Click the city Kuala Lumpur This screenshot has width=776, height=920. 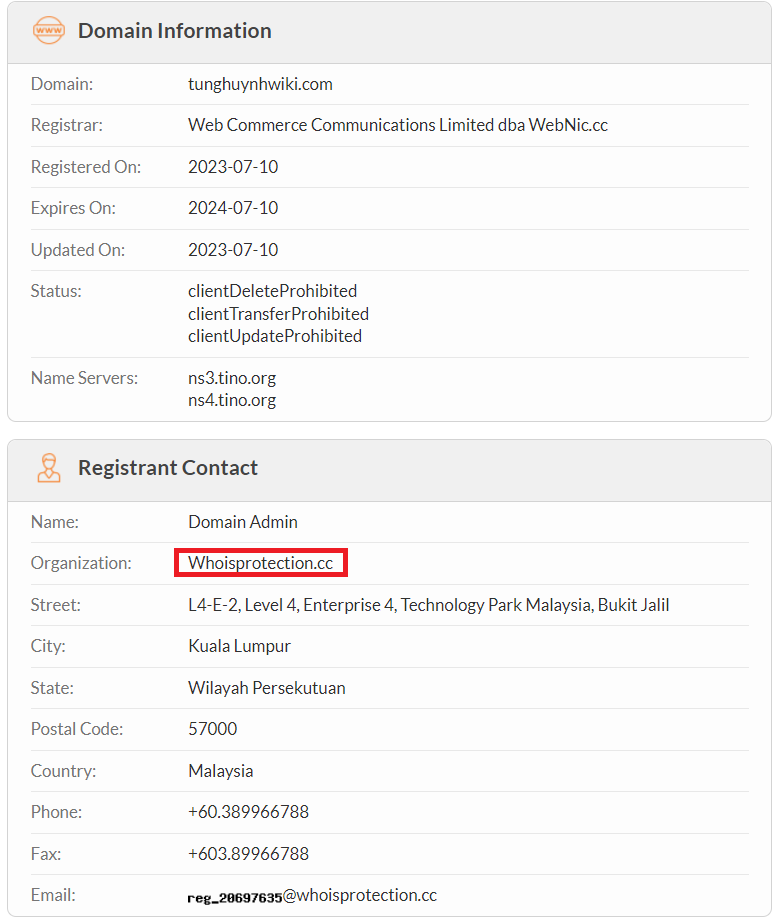239,646
